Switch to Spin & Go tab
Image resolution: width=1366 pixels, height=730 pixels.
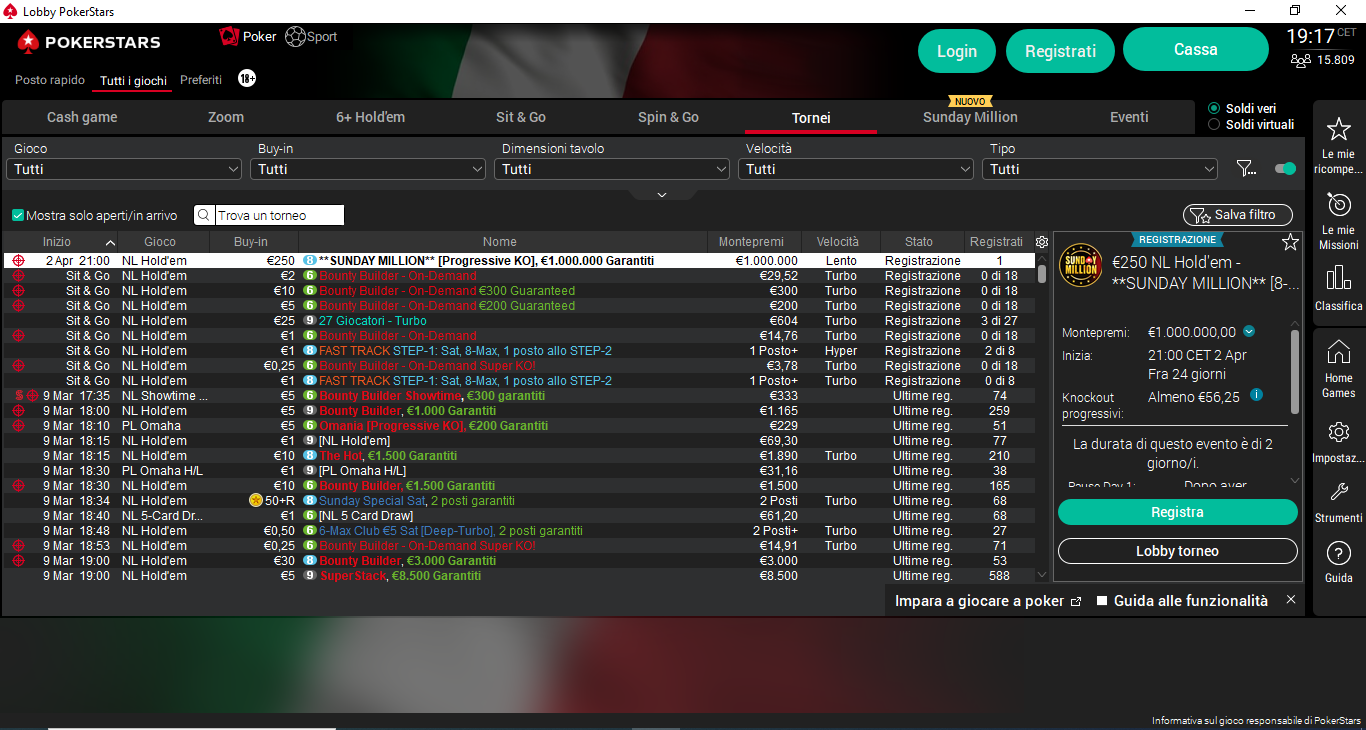point(668,117)
